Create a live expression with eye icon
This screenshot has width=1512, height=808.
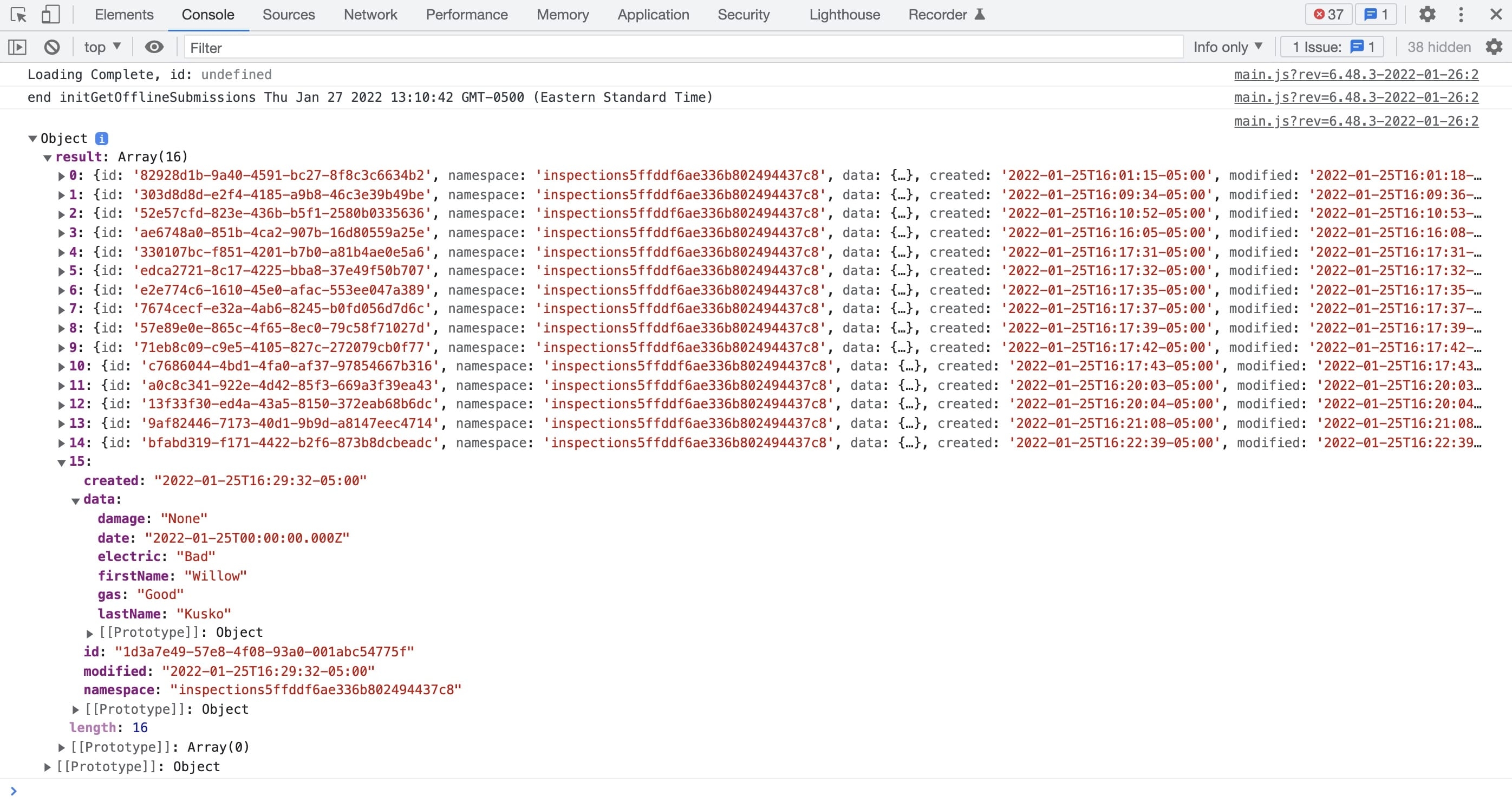(154, 47)
